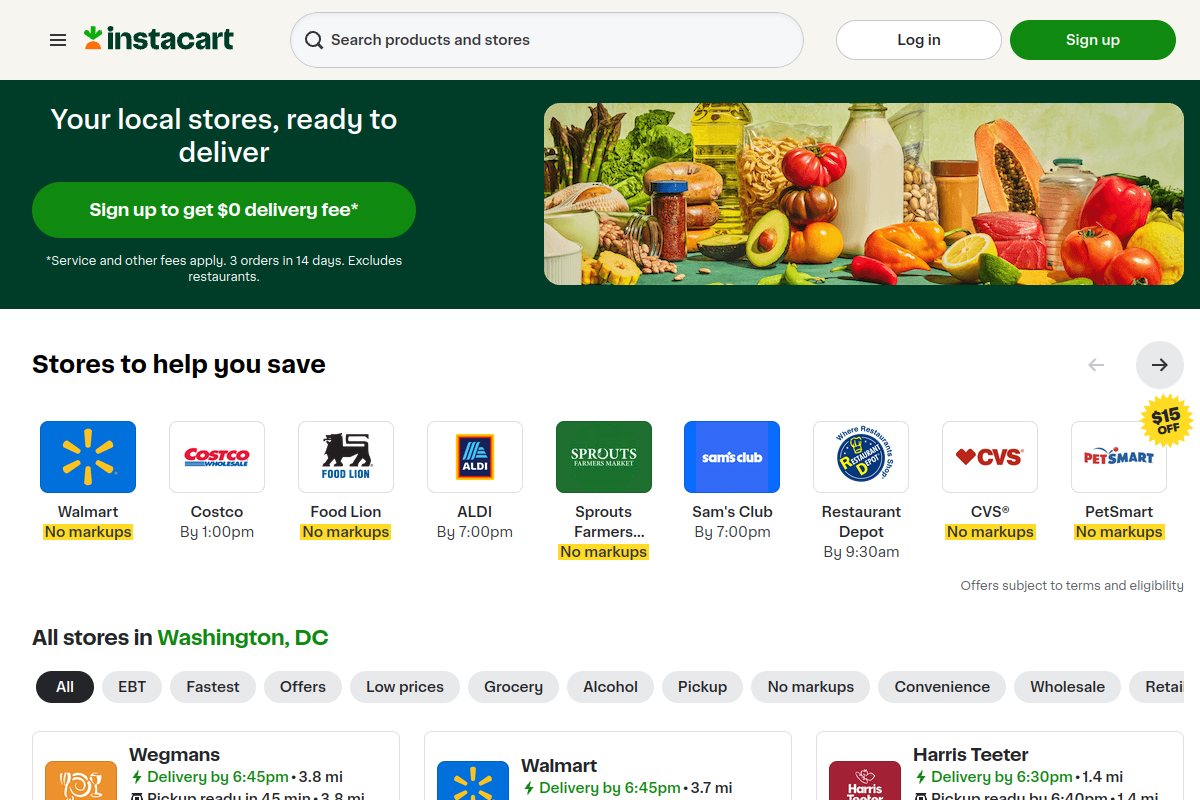
Task: Click 'Offers subject to terms and eligibility' text
Action: (x=1072, y=586)
